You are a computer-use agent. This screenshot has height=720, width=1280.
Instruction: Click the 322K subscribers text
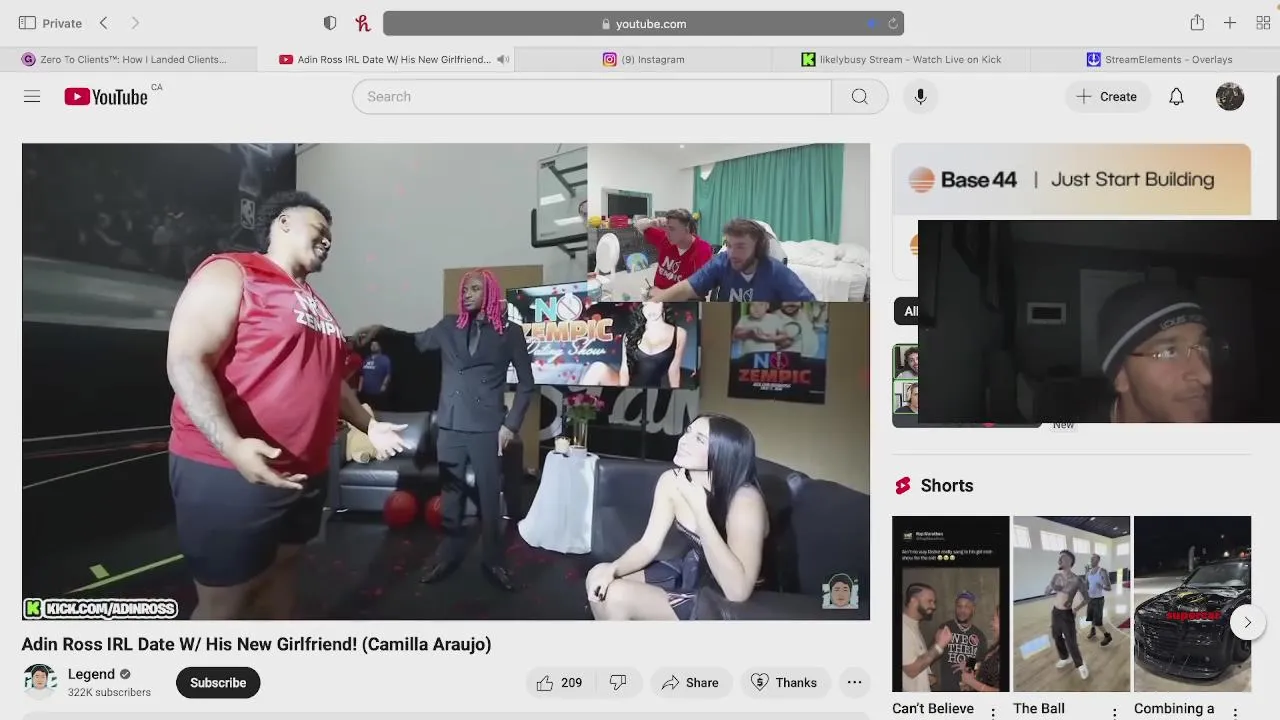click(109, 692)
